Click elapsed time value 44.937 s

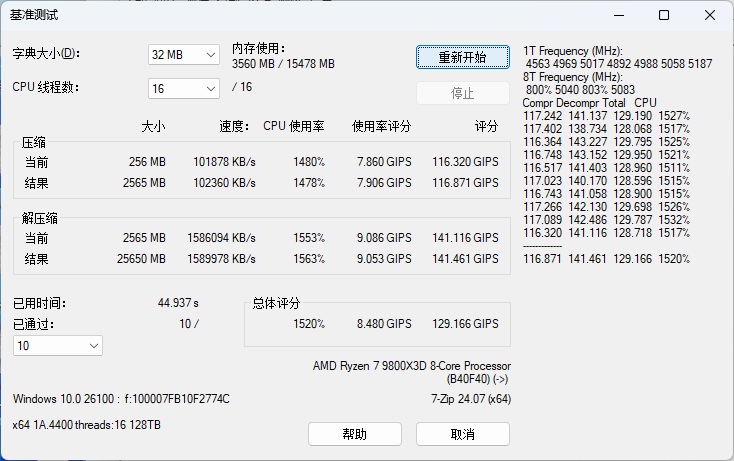point(178,303)
